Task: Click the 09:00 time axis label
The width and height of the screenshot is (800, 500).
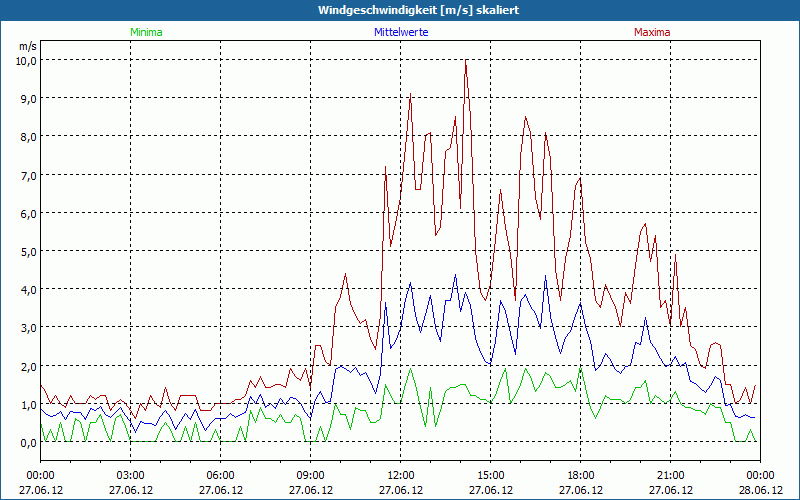Action: click(310, 476)
